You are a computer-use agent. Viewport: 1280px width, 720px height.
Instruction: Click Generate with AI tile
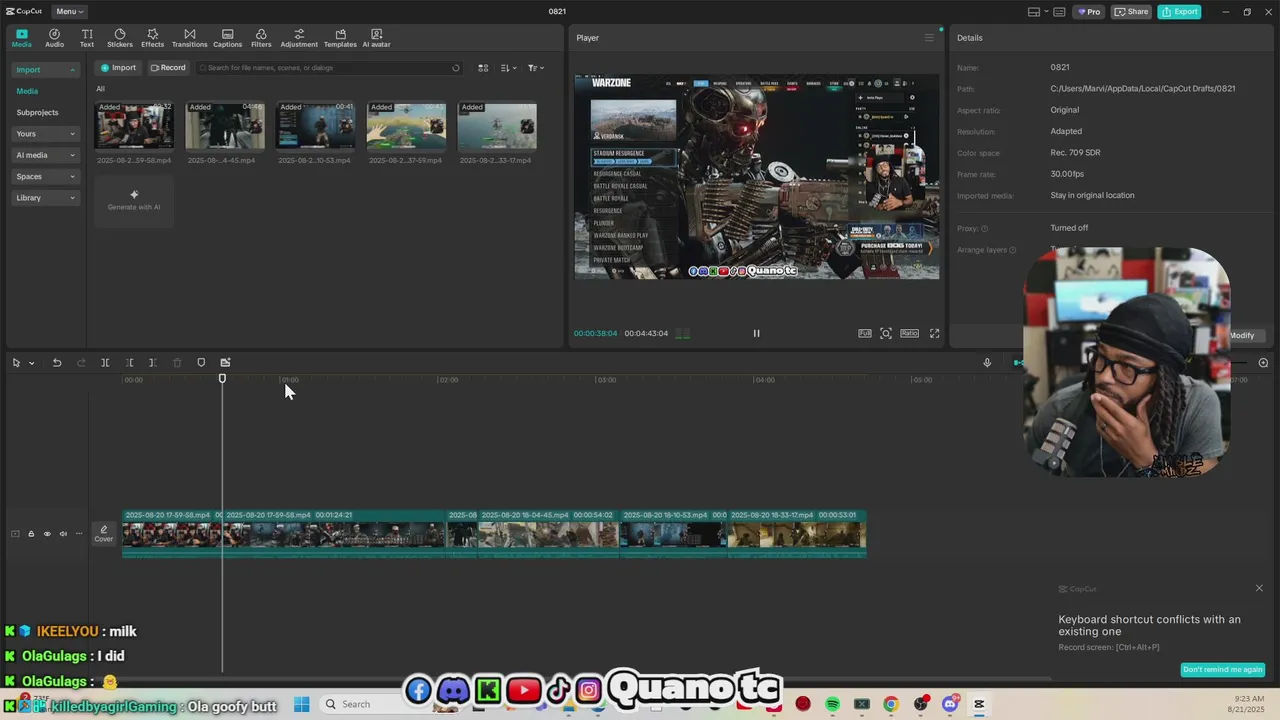(134, 200)
